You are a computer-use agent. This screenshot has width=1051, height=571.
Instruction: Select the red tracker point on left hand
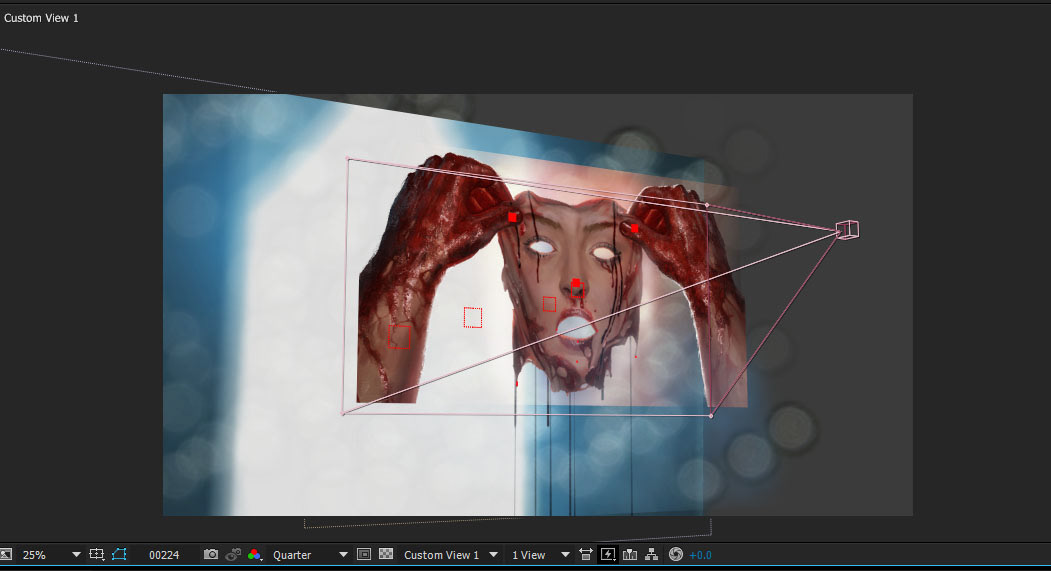coord(513,217)
